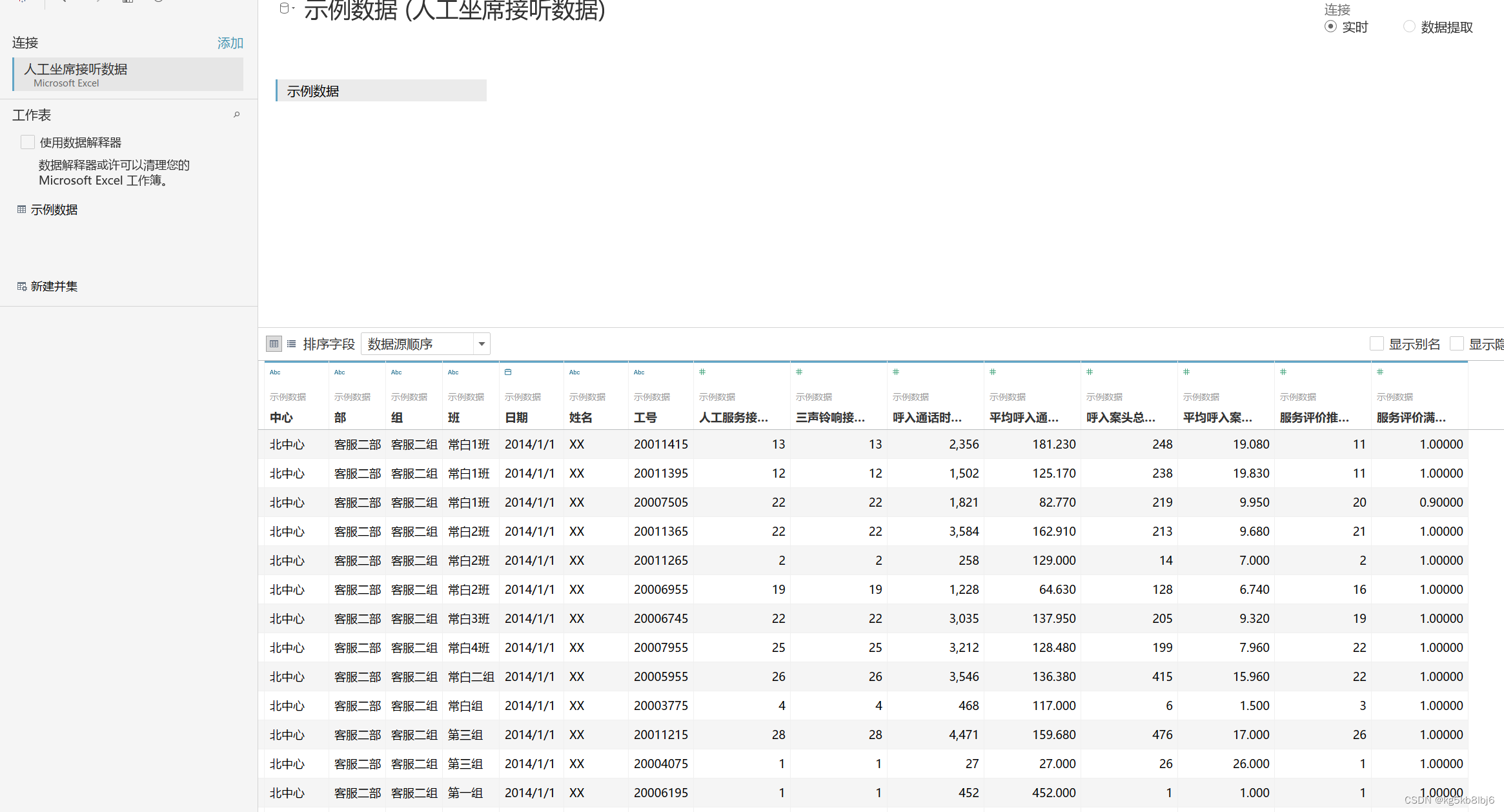1504x812 pixels.
Task: Click the 示例数据 sheet grid icon in sidebar
Action: point(21,209)
